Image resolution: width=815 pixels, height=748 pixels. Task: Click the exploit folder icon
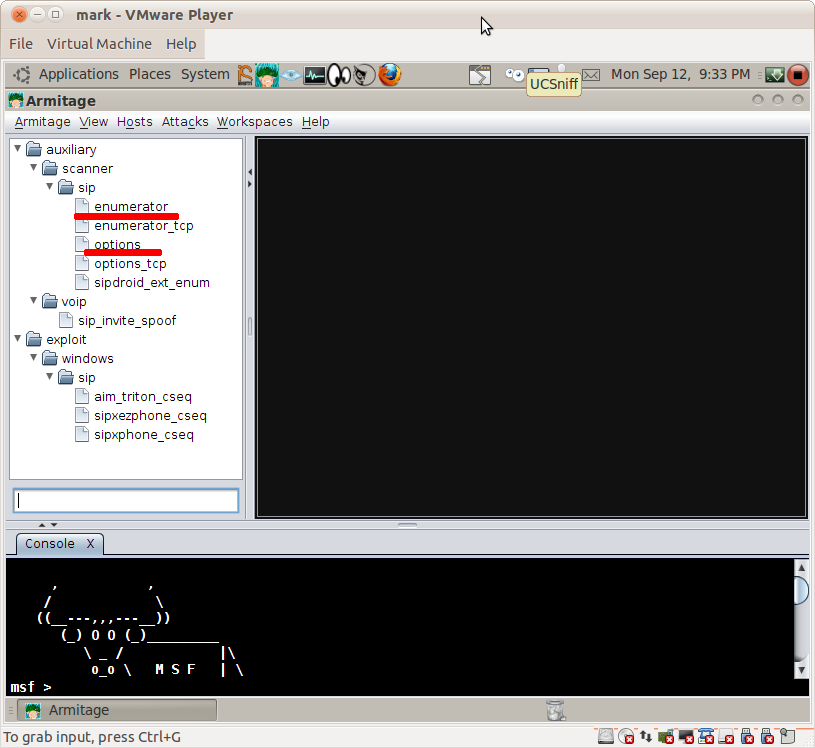pos(34,339)
